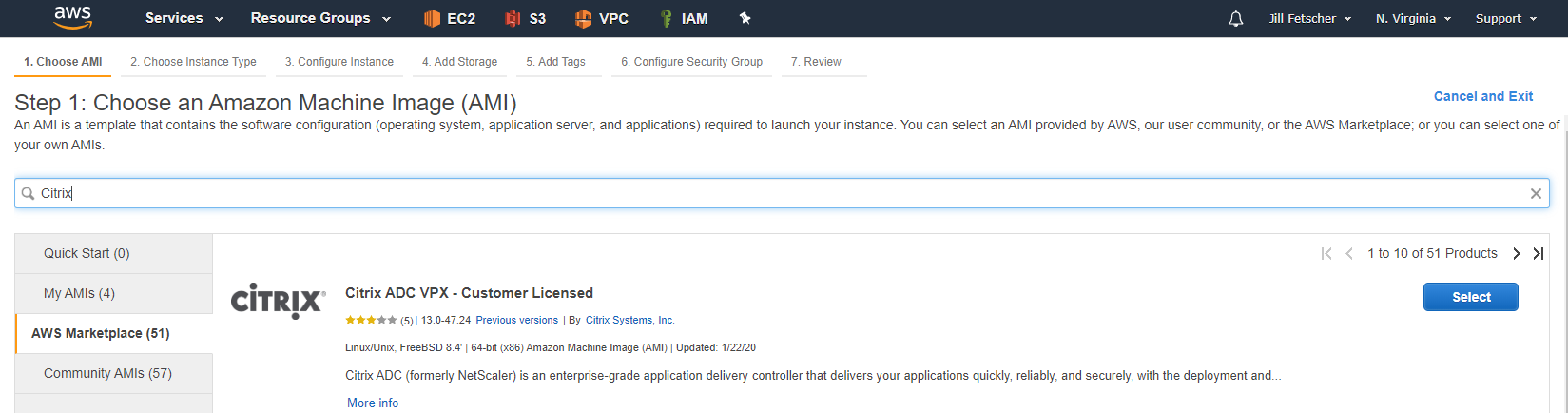
Task: Open Previous versions link
Action: pos(516,320)
